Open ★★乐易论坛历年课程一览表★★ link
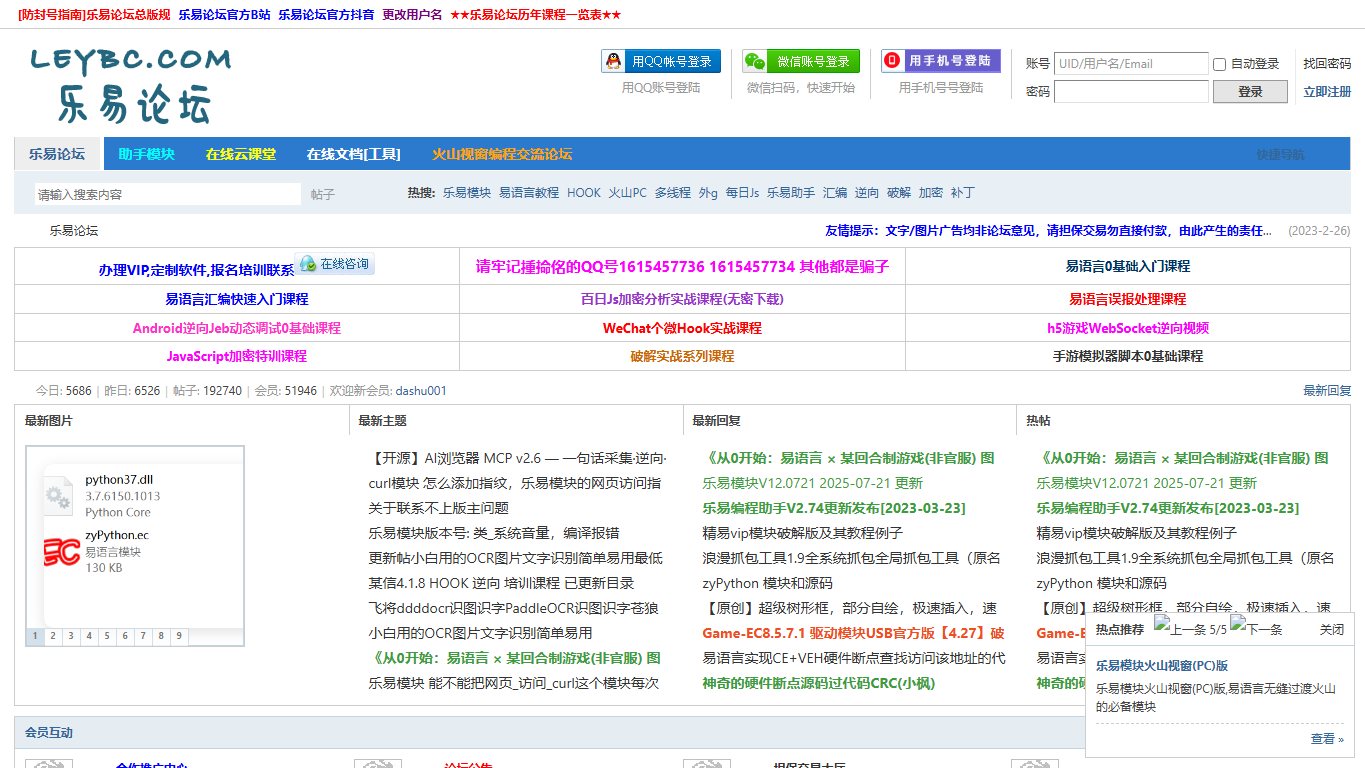This screenshot has height=768, width=1365. pyautogui.click(x=535, y=15)
